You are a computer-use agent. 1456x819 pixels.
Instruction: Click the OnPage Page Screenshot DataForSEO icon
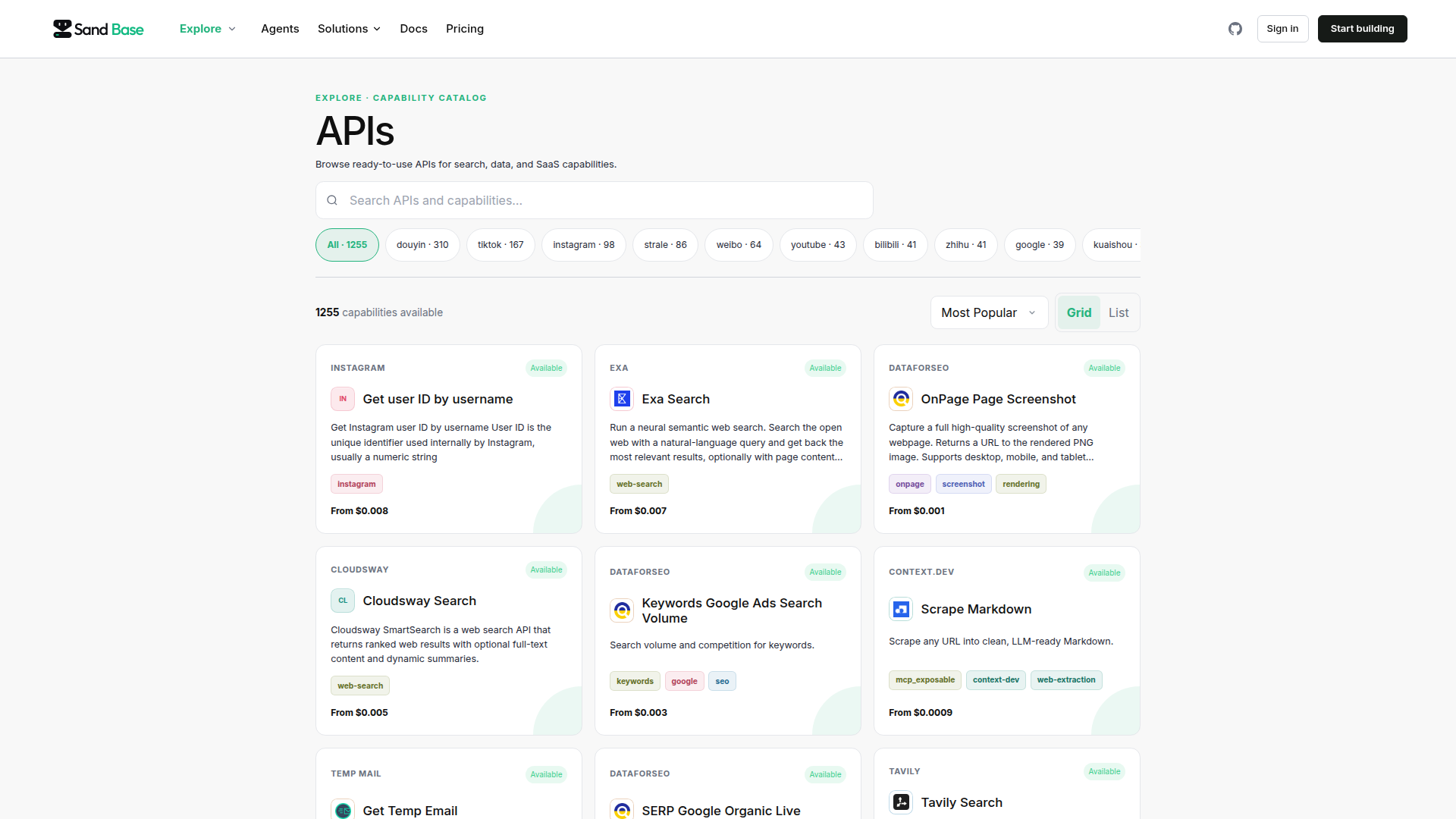tap(901, 399)
